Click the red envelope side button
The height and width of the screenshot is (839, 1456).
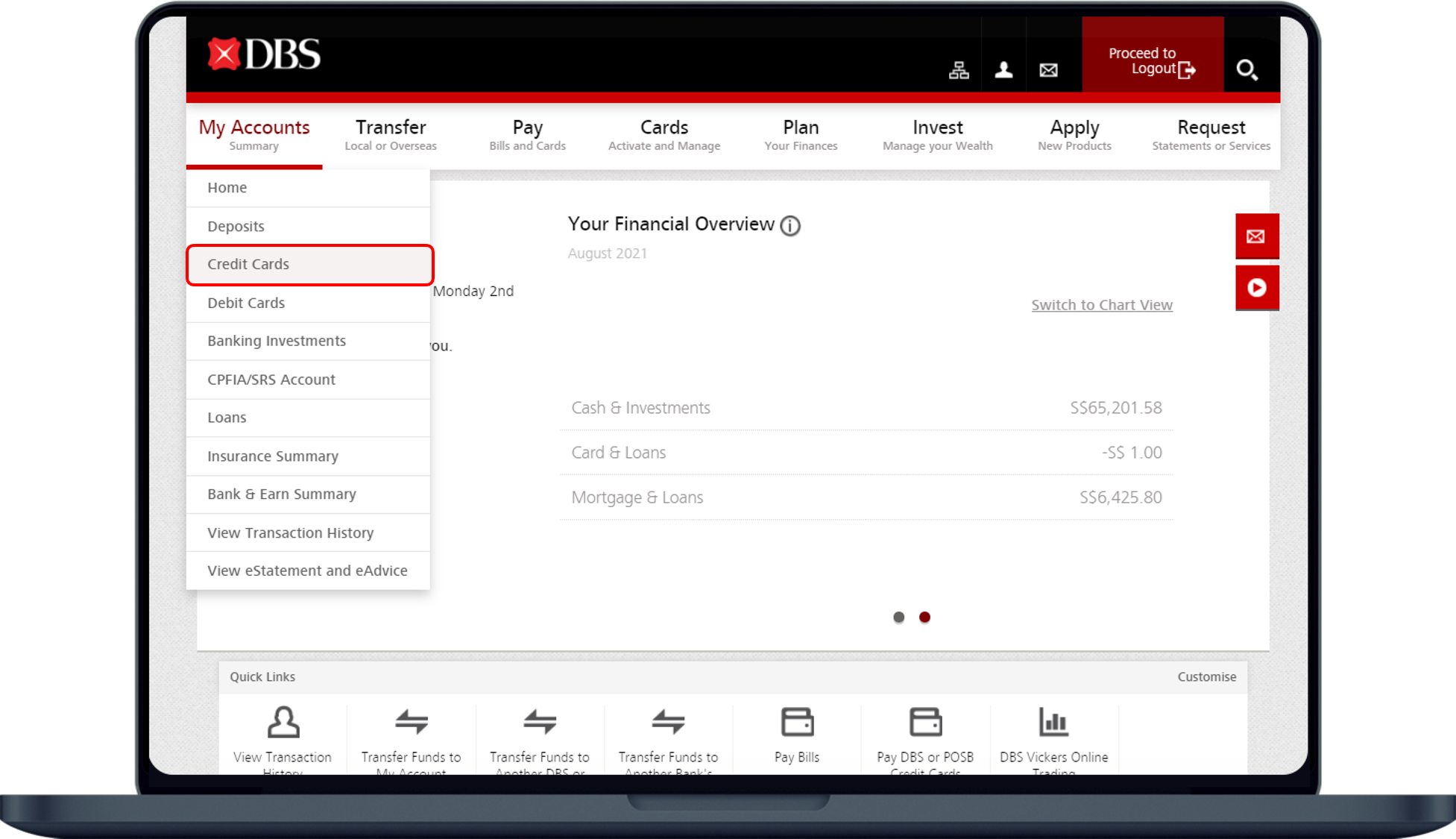click(x=1257, y=236)
